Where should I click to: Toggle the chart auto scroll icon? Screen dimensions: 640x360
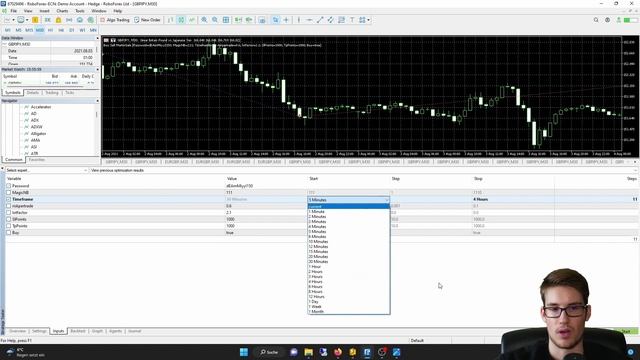[238, 20]
